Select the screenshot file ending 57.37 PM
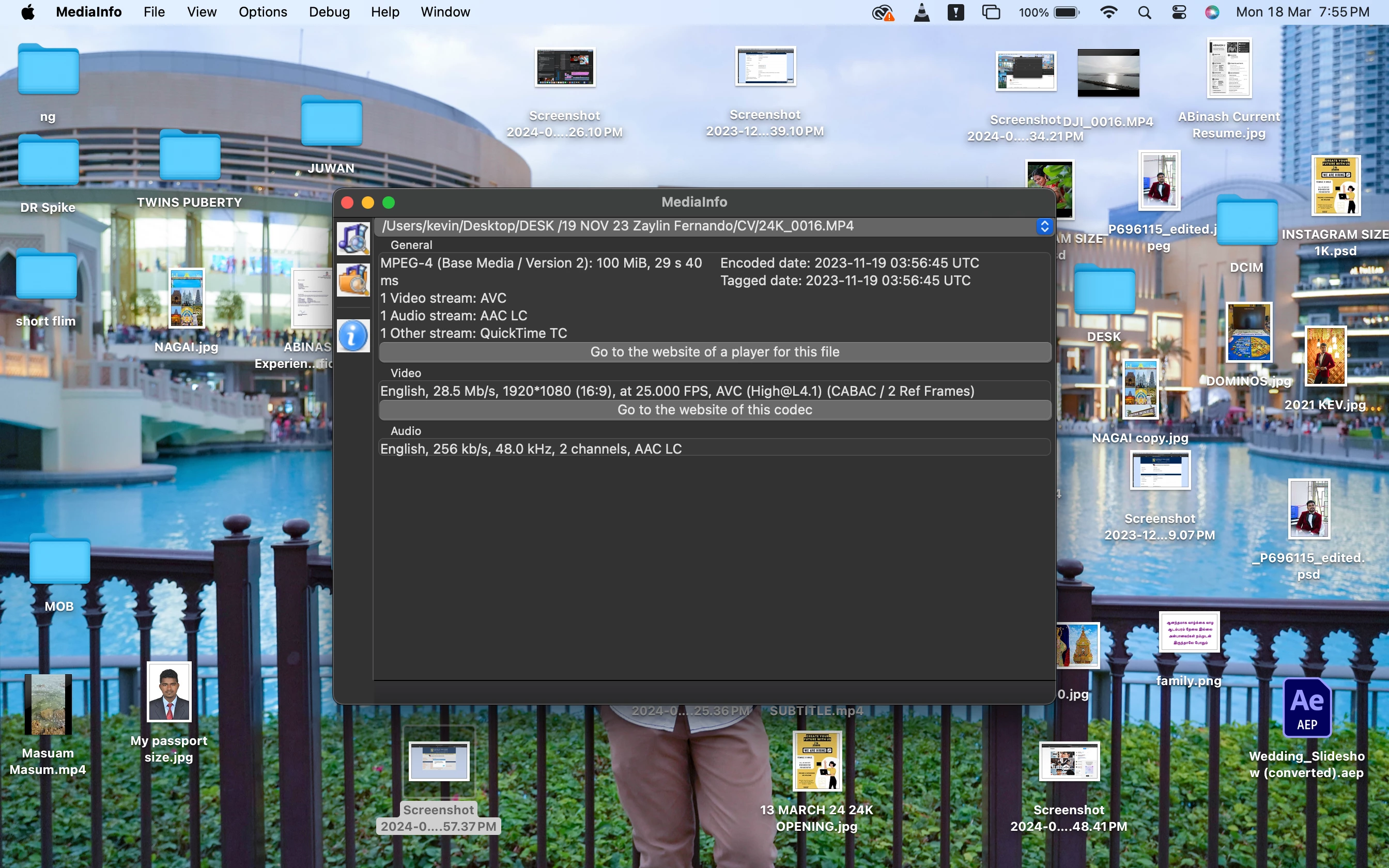This screenshot has width=1389, height=868. coord(439,761)
